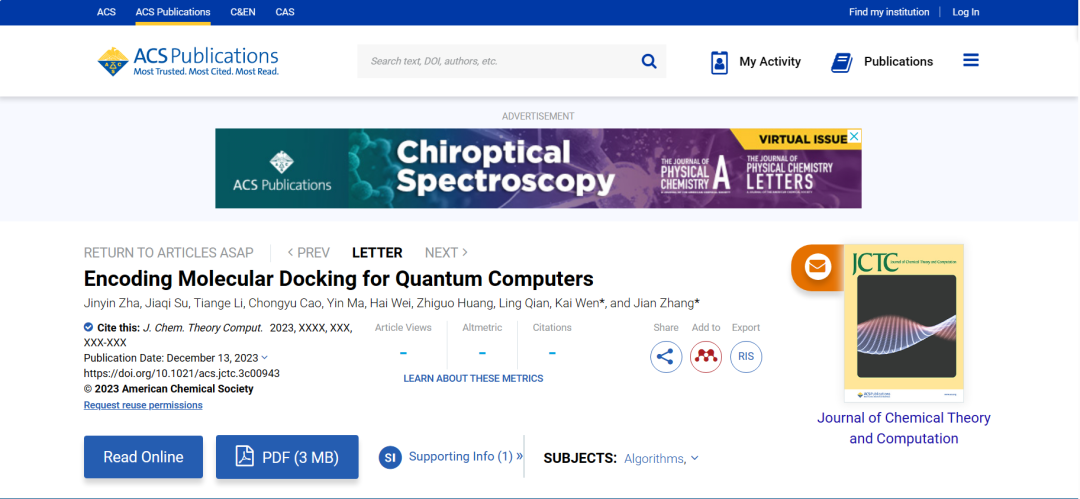Click Log In
This screenshot has width=1080, height=499.
point(966,12)
